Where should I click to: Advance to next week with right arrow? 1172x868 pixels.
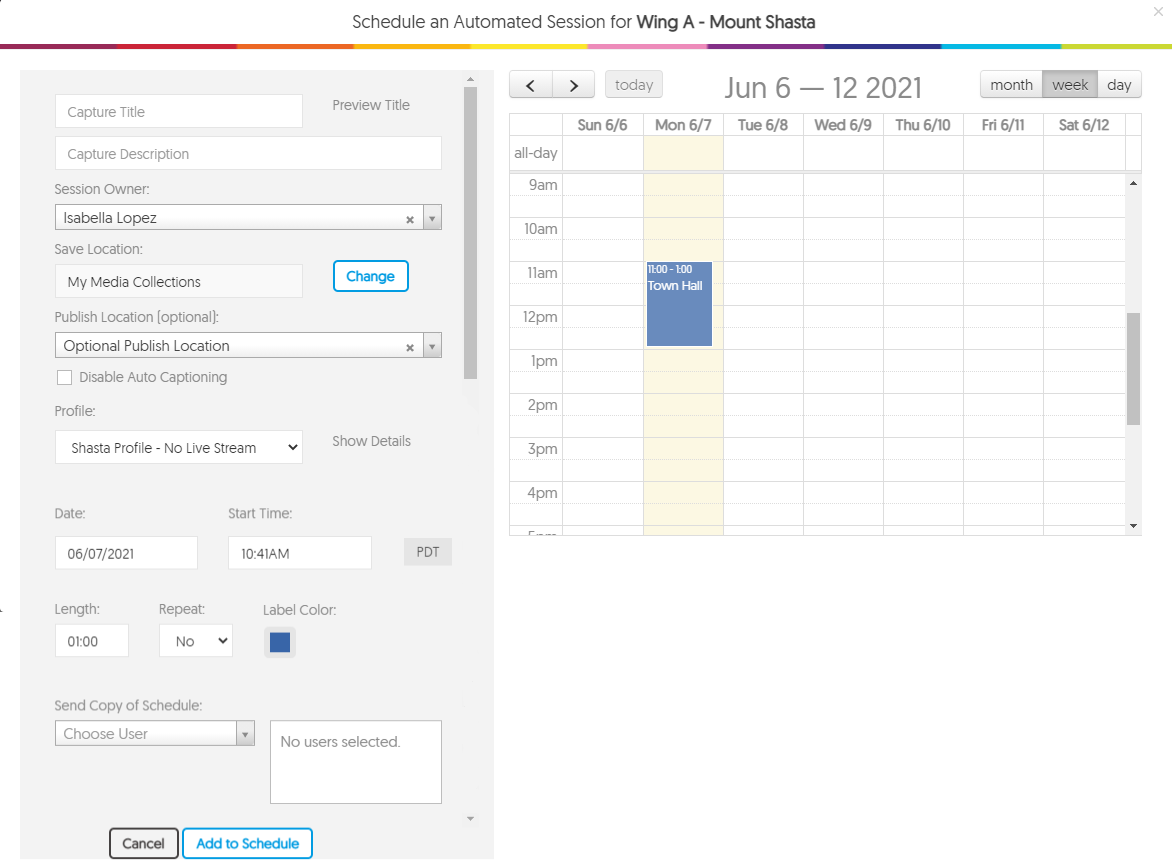click(x=573, y=85)
